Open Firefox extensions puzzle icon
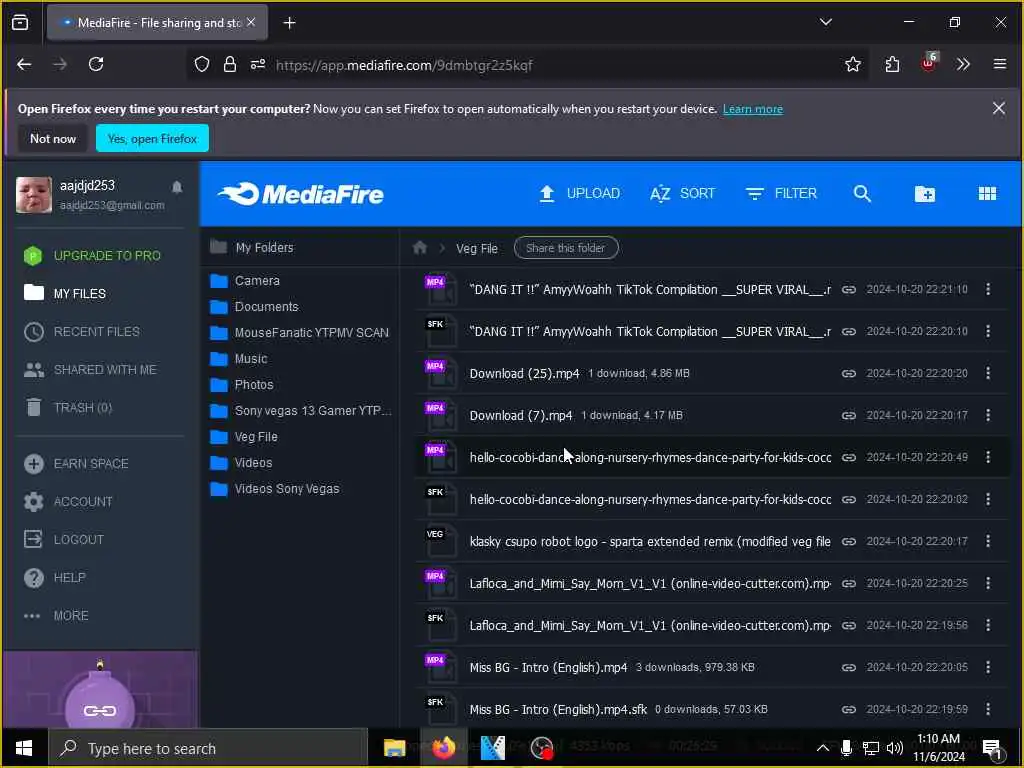 pos(892,64)
